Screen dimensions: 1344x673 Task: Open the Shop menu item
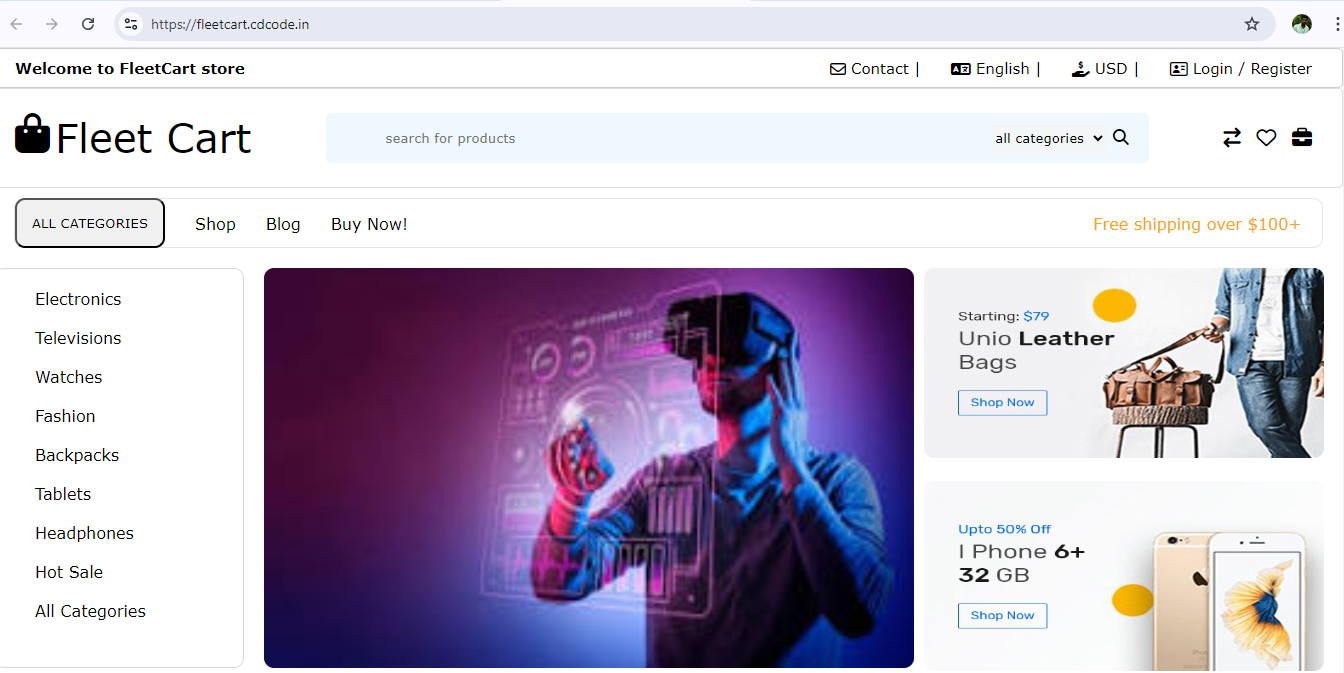[x=215, y=224]
